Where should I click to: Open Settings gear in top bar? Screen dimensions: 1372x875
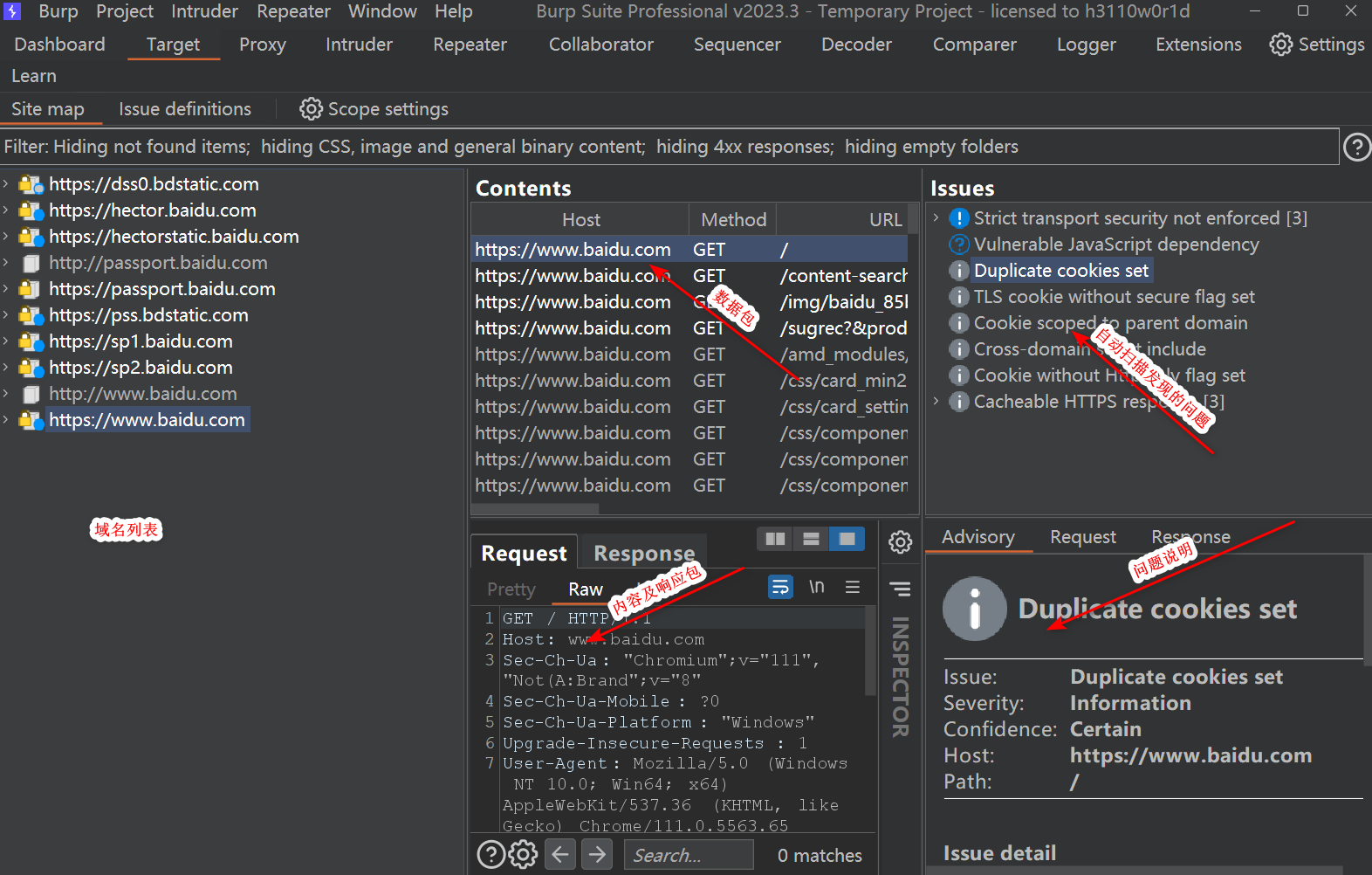pyautogui.click(x=1280, y=45)
